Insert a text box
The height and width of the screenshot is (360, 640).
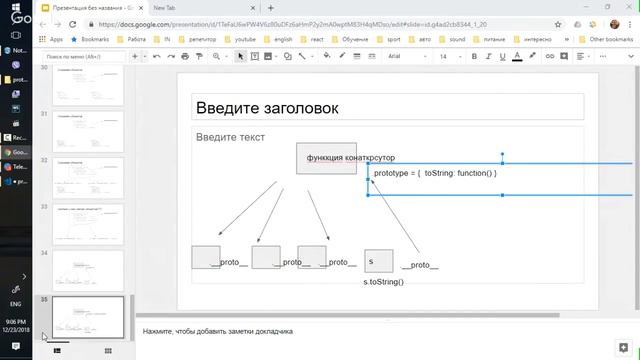pyautogui.click(x=255, y=56)
